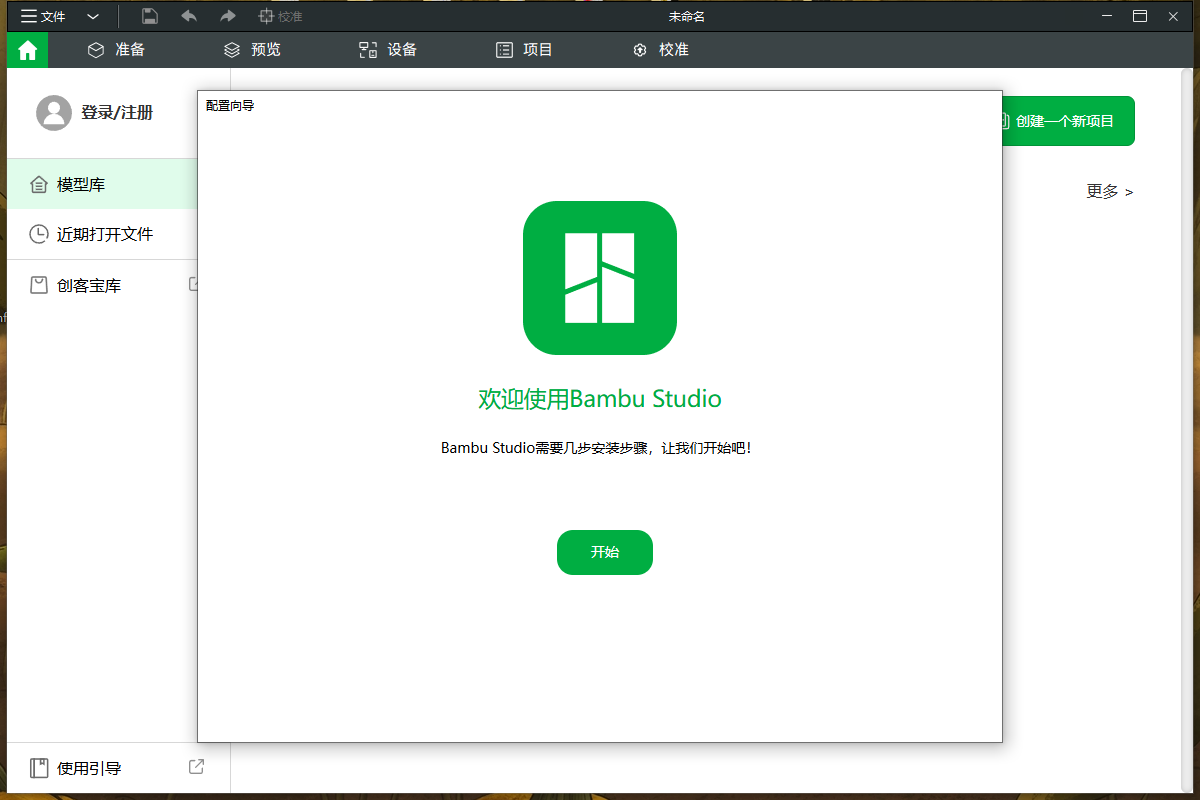Viewport: 1200px width, 800px height.
Task: Select 模型库 in the sidebar
Action: tap(102, 184)
